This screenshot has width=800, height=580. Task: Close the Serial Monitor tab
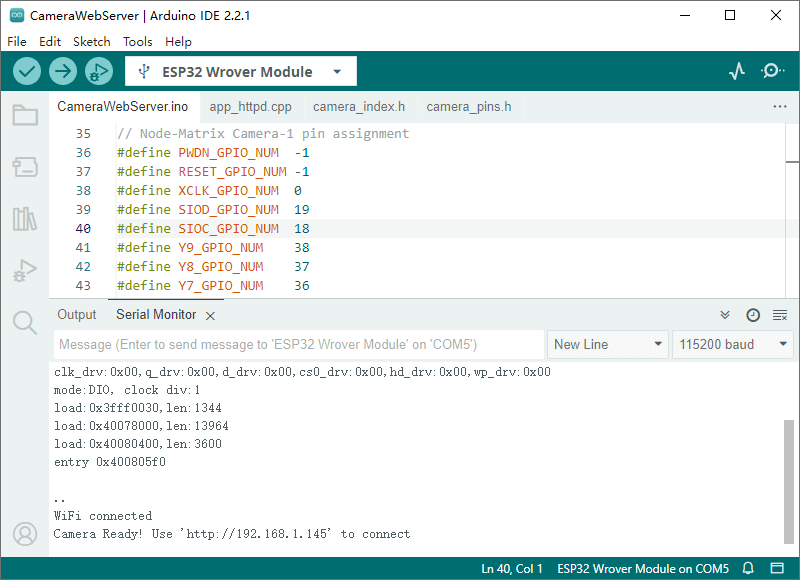coord(210,316)
